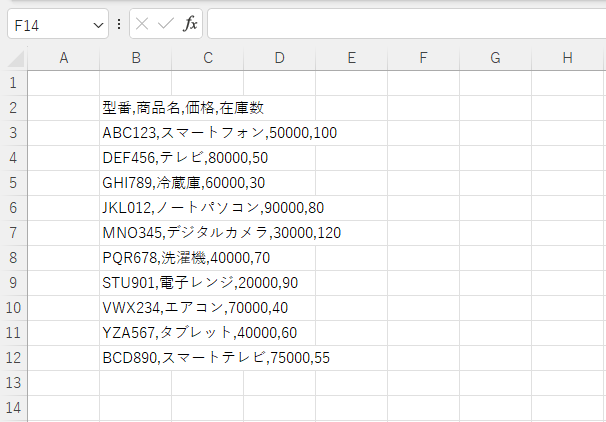
Task: Select row 8 header
Action: point(14,258)
